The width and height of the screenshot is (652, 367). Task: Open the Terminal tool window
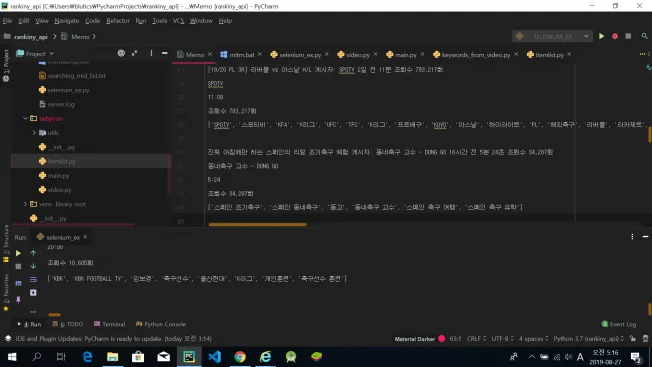point(109,324)
